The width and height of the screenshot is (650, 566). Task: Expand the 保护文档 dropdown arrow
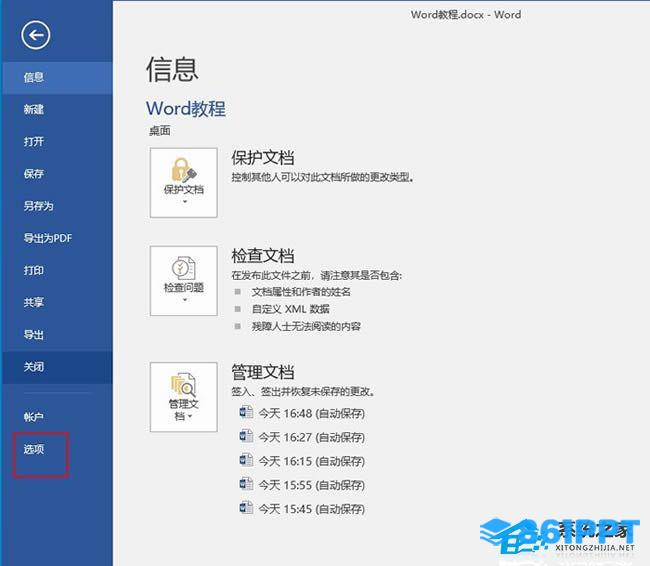pos(185,202)
